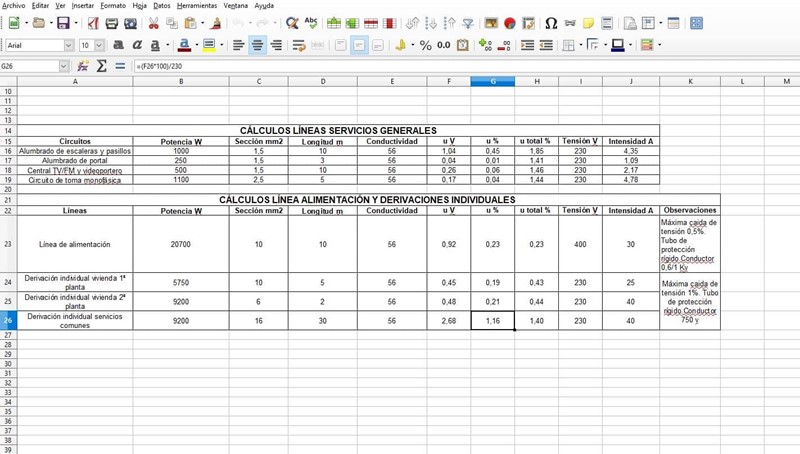Screen dimensions: 800x454
Task: Click the Formula equals icon
Action: (x=120, y=66)
